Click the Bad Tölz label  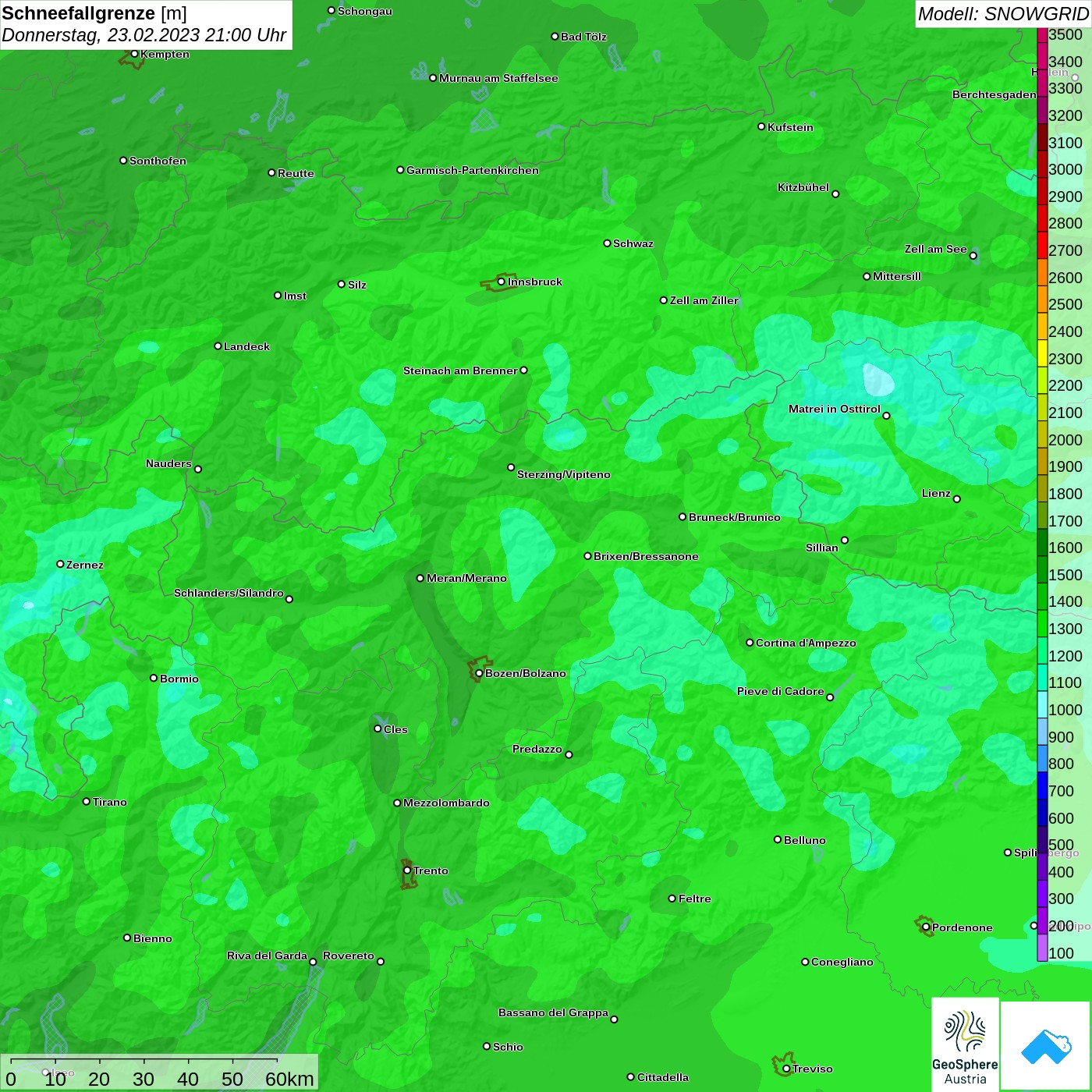click(x=583, y=37)
